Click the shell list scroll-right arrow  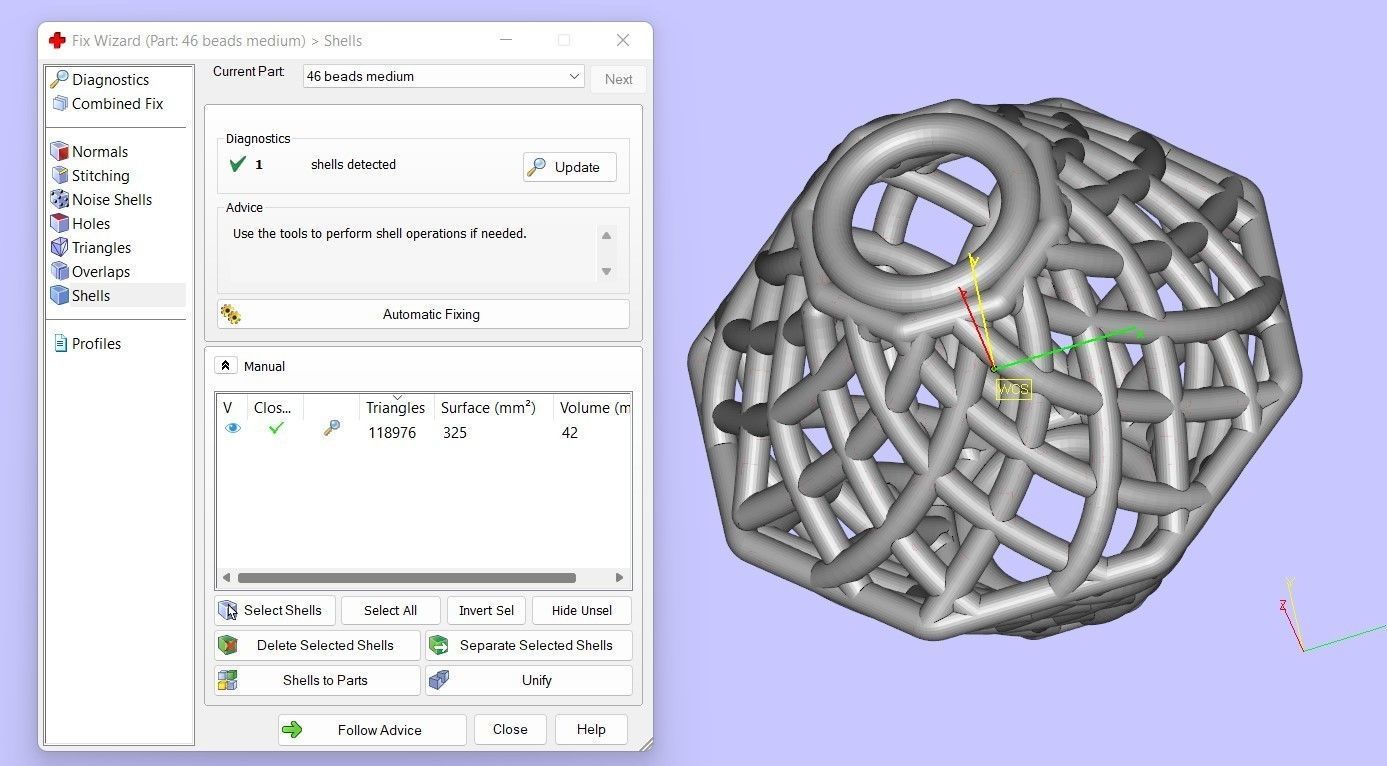click(x=620, y=578)
